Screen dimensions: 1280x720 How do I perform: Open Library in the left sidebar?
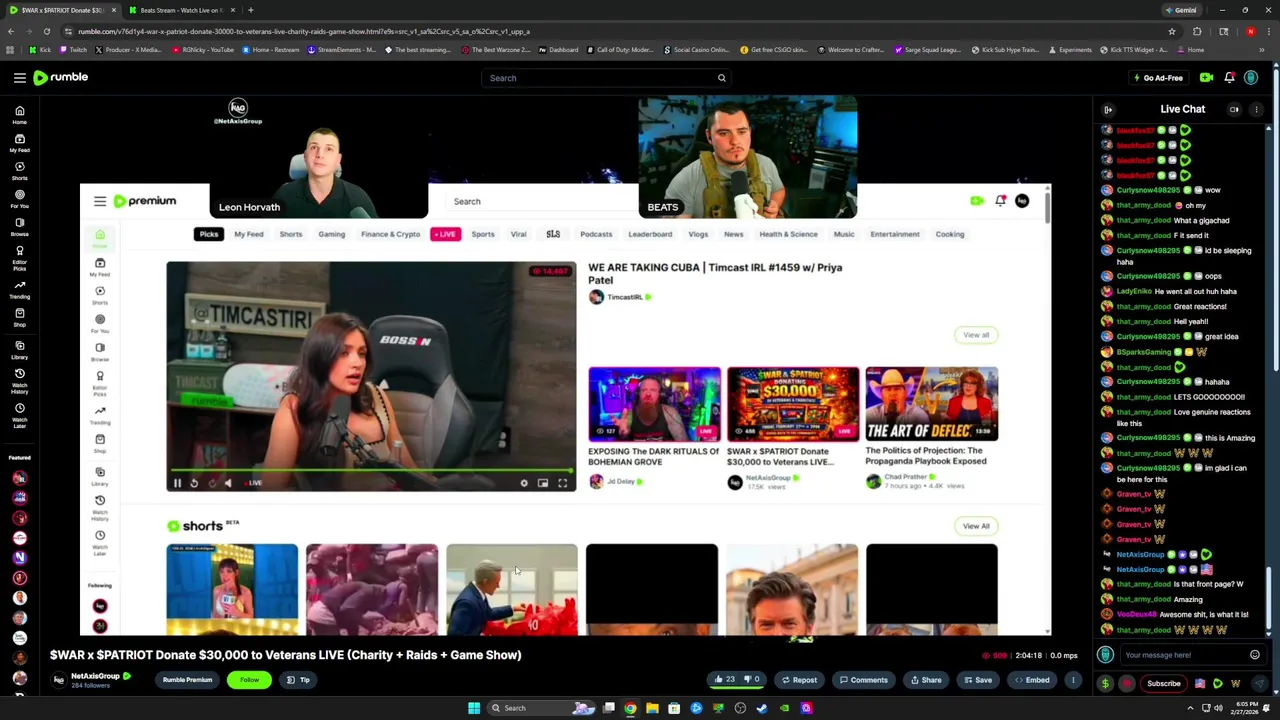click(19, 350)
